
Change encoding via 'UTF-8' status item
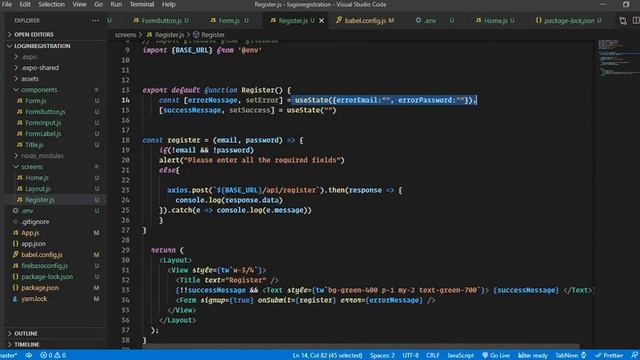pyautogui.click(x=410, y=356)
